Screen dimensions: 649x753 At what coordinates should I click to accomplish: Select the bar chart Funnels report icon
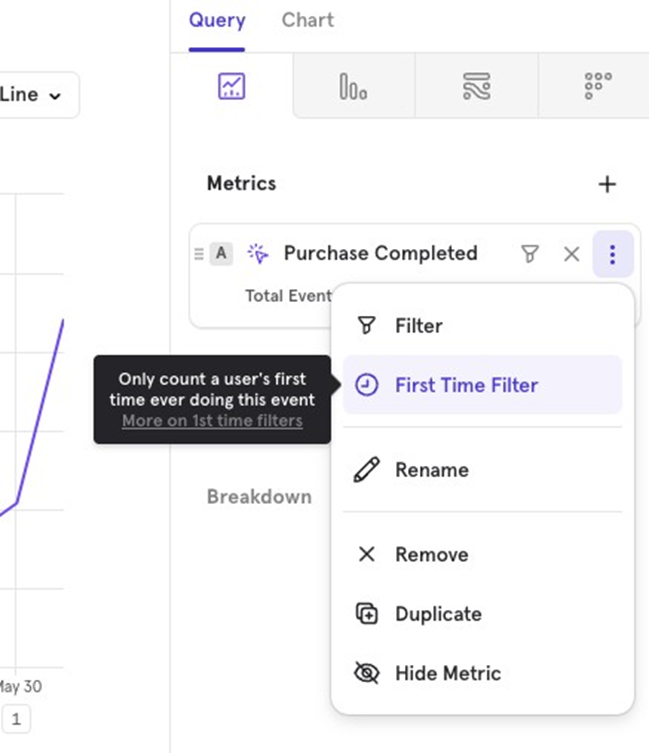[353, 87]
